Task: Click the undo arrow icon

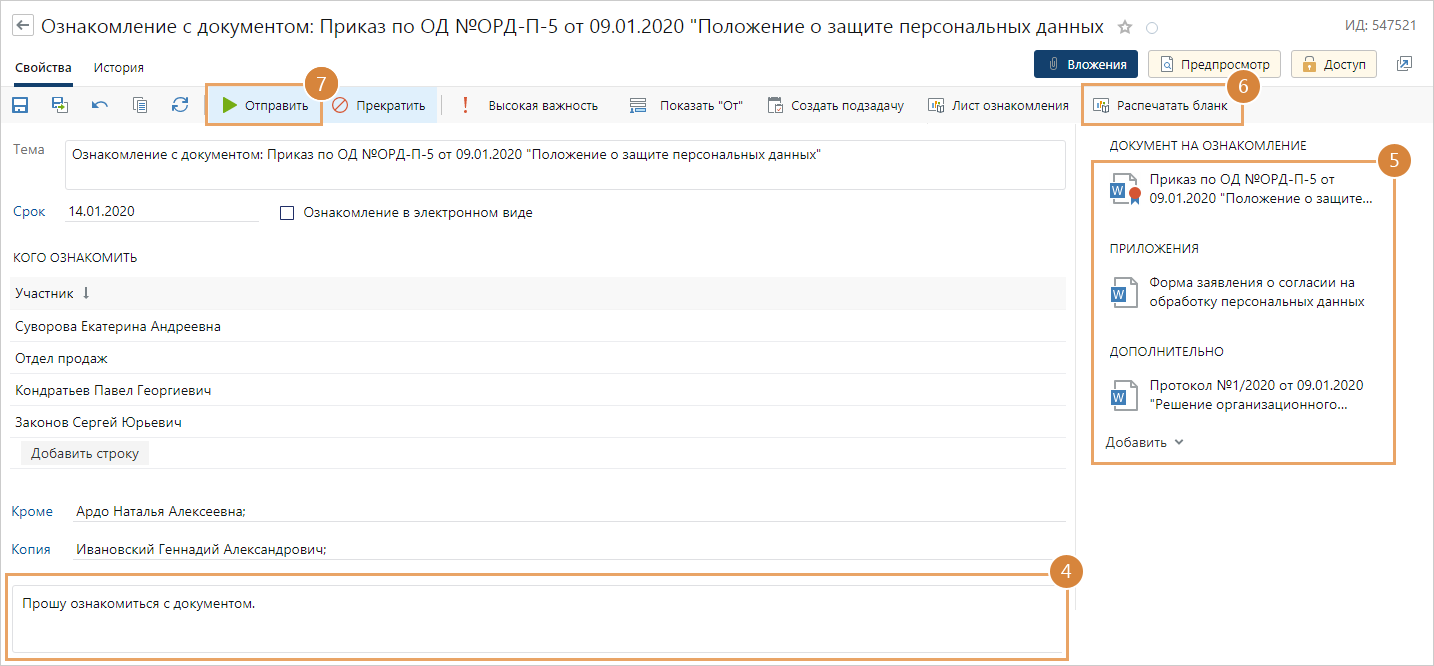Action: click(100, 105)
